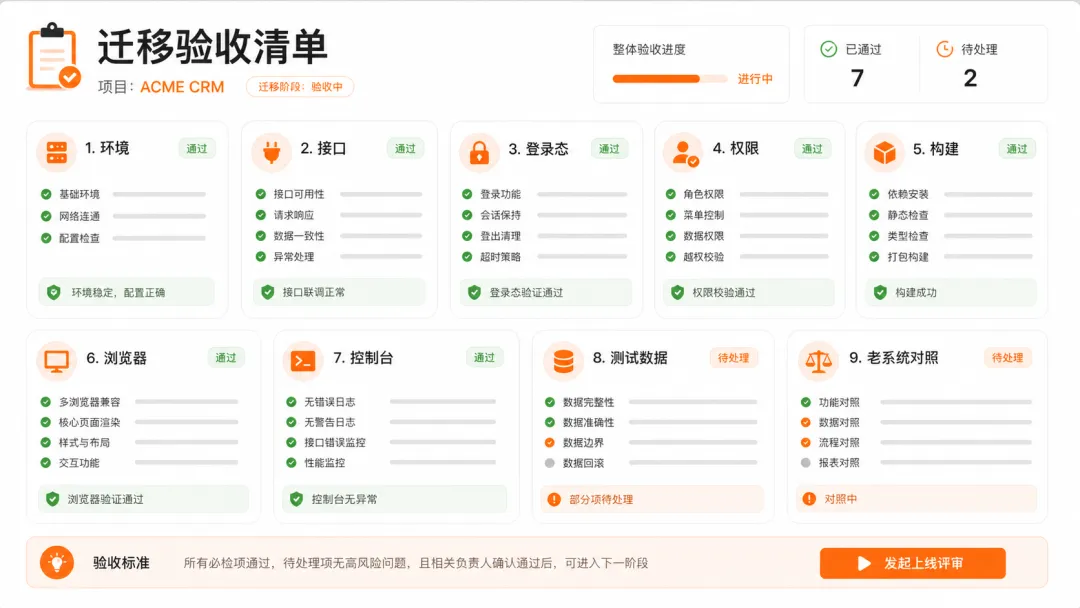Click the 通过 badge on 权限 card
This screenshot has height=608, width=1080.
[x=813, y=149]
